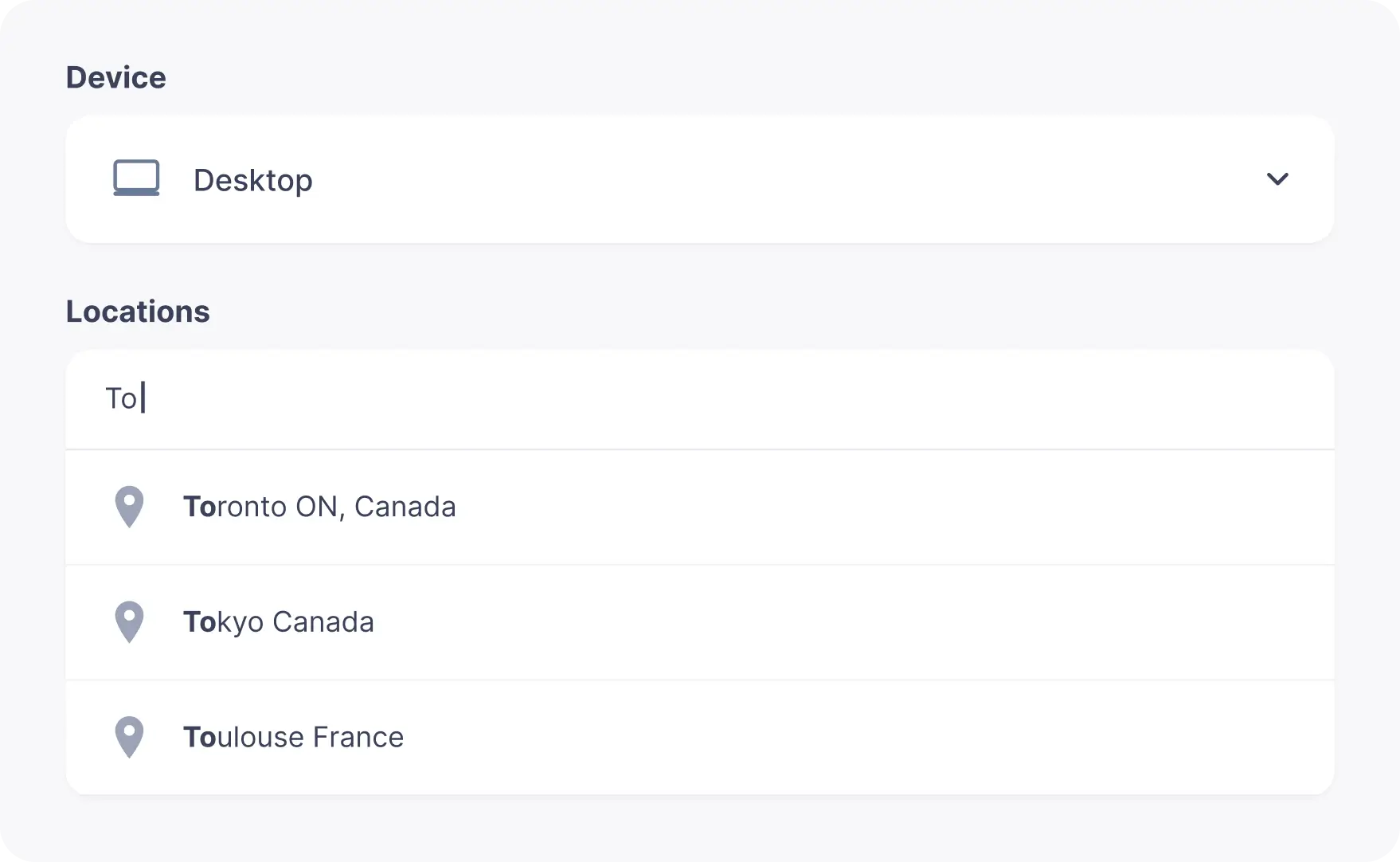Viewport: 1400px width, 862px height.
Task: Click the Locations section heading
Action: coord(137,311)
